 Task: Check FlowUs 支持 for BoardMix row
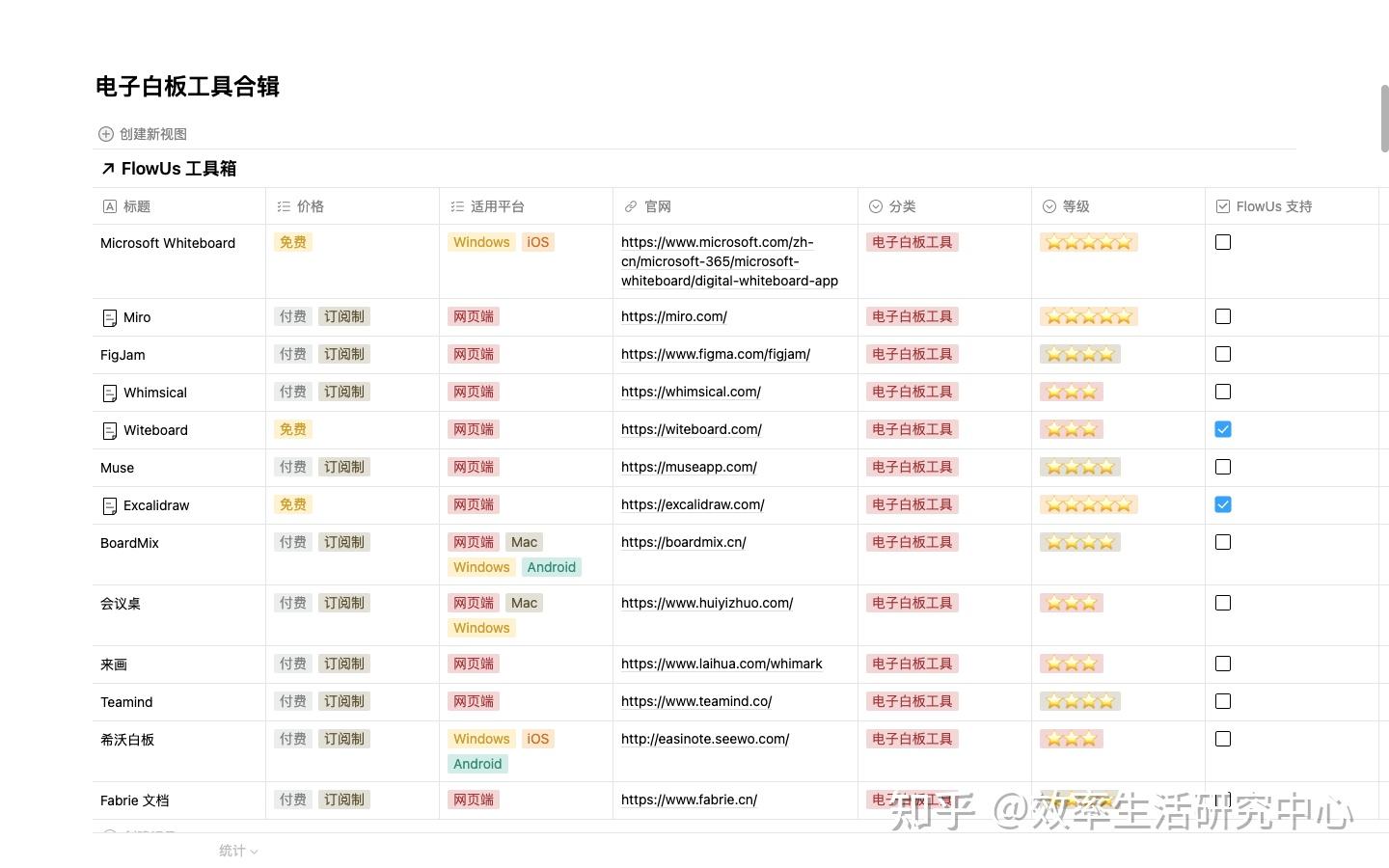tap(1223, 542)
